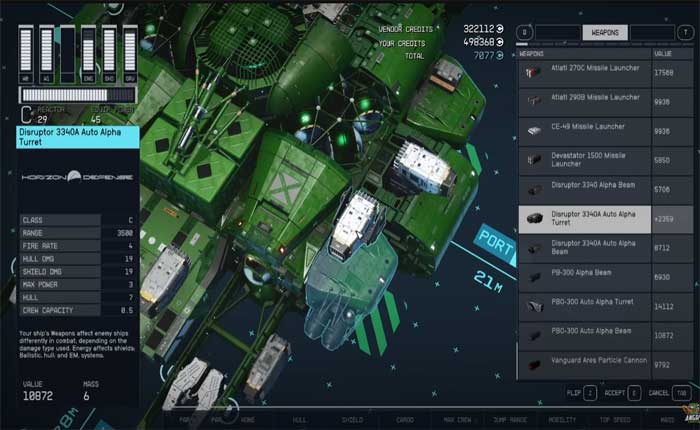
Task: Click the CE-49 Missile Launcher thumbnail icon
Action: tap(532, 130)
